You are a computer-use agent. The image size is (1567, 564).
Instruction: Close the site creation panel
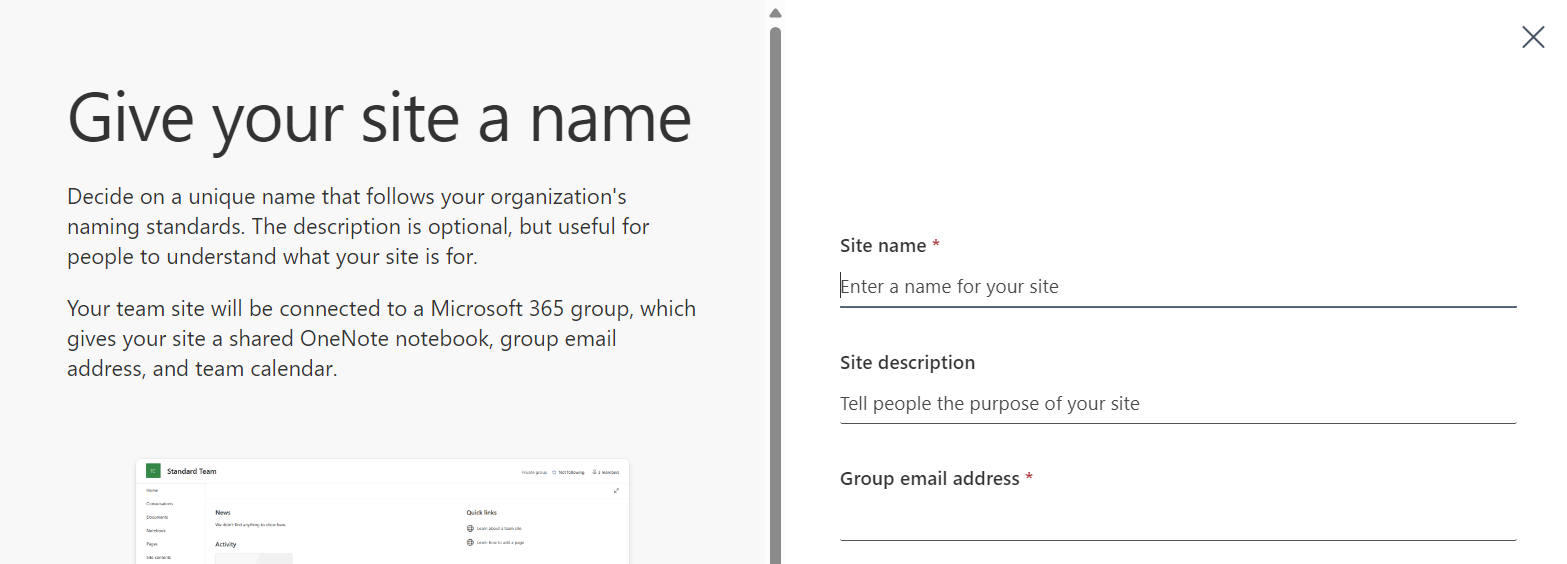click(x=1532, y=38)
